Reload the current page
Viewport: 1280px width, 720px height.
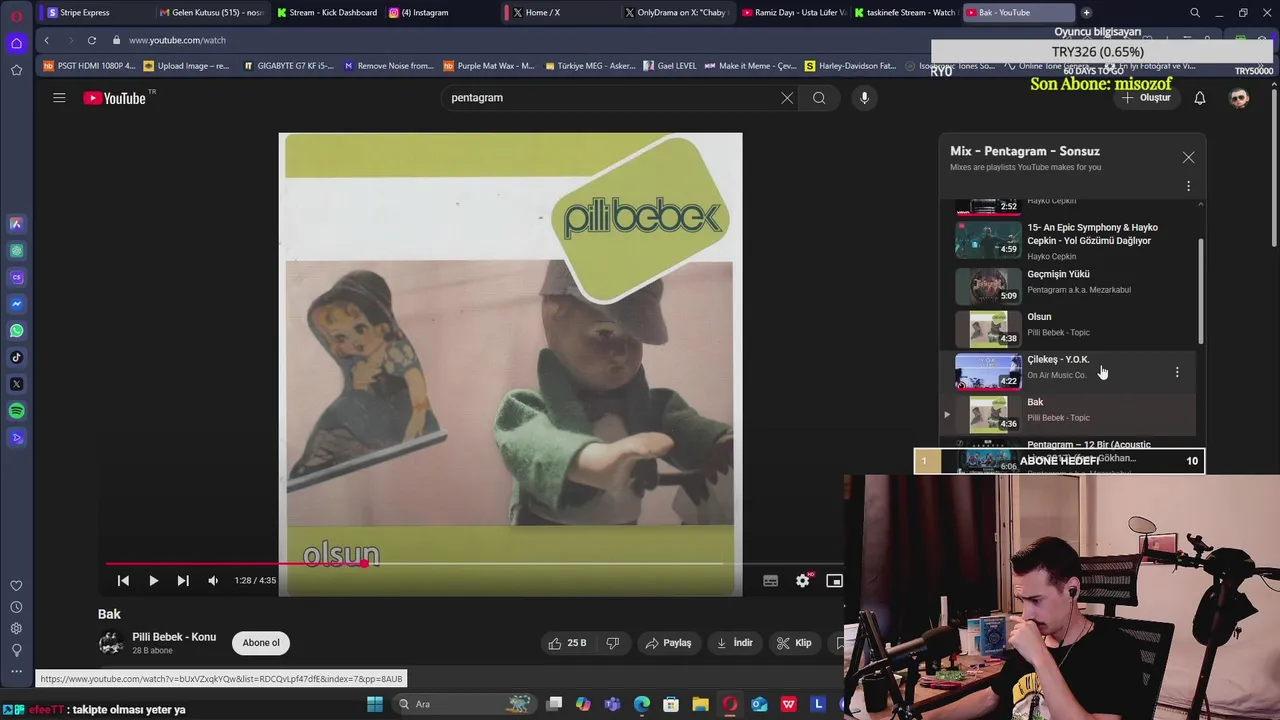pos(91,40)
